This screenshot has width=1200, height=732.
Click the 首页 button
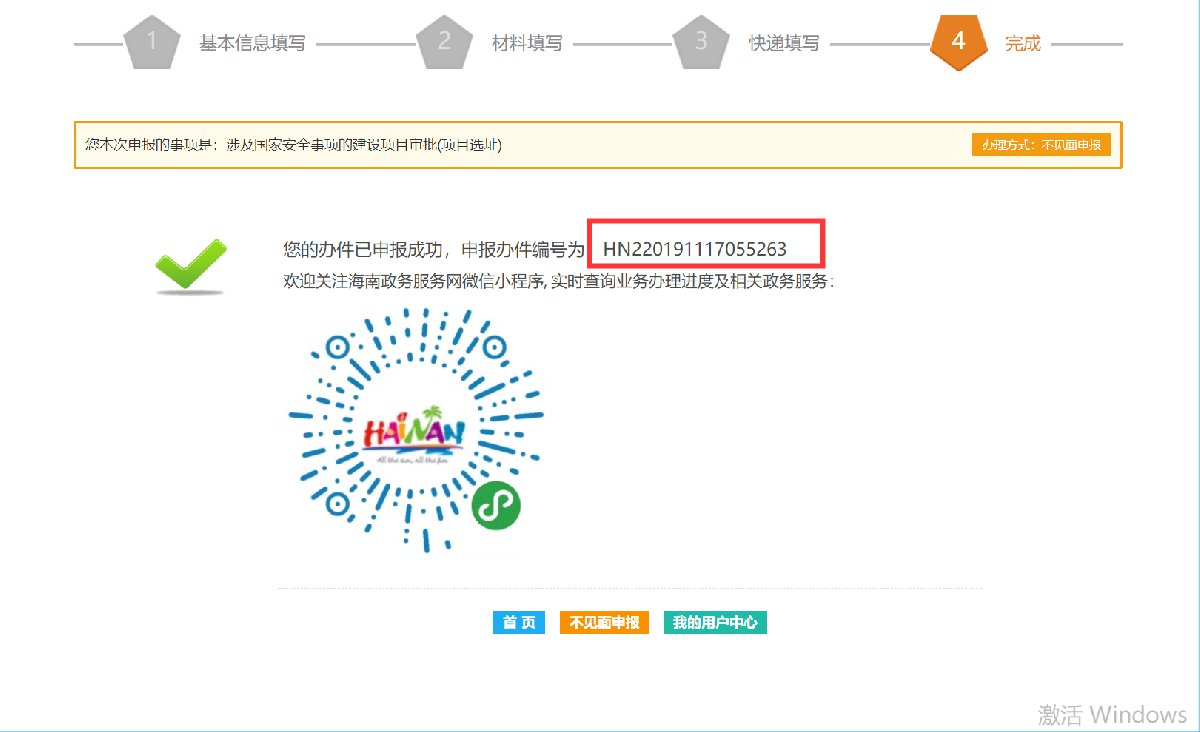coord(519,622)
